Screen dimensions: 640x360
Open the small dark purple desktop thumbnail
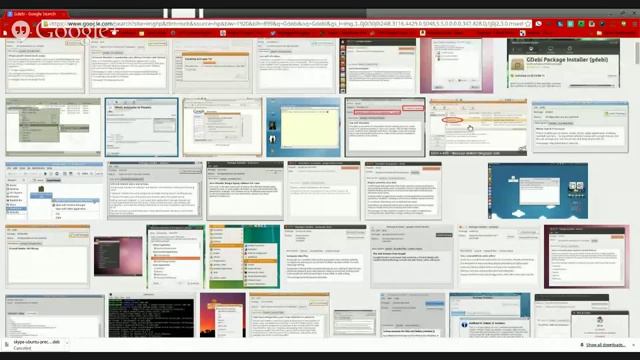click(x=118, y=256)
